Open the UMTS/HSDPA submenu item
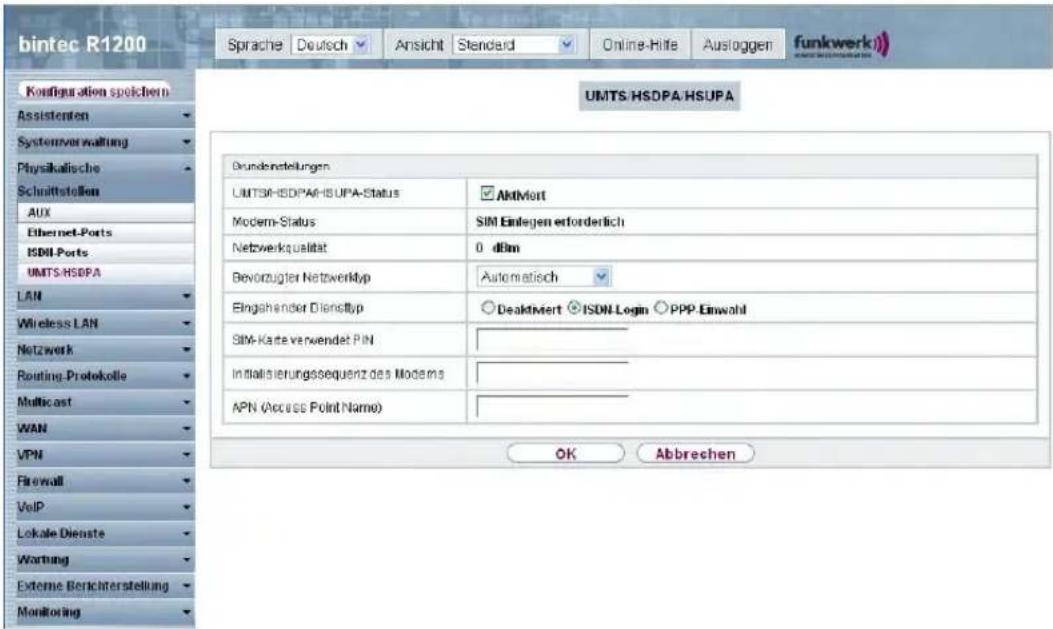Screen dimensions: 1053x629 tap(105, 273)
